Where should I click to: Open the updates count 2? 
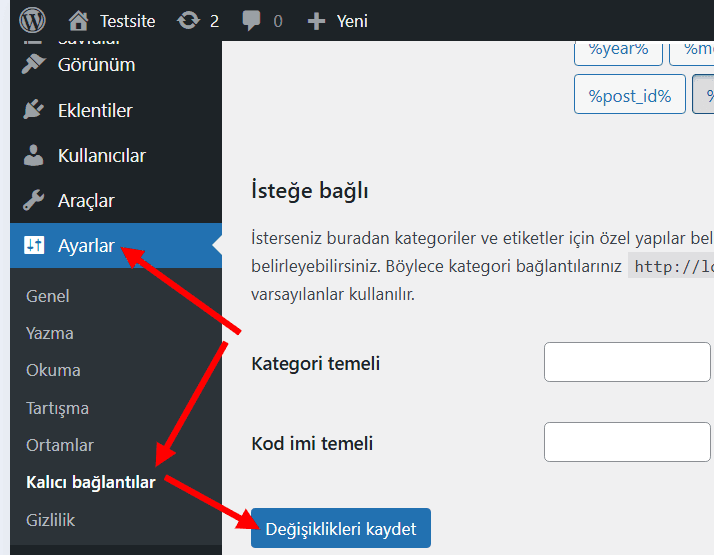(x=214, y=21)
